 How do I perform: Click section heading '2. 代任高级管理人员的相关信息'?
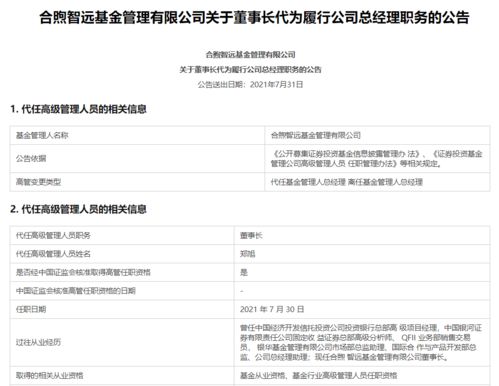coord(78,209)
